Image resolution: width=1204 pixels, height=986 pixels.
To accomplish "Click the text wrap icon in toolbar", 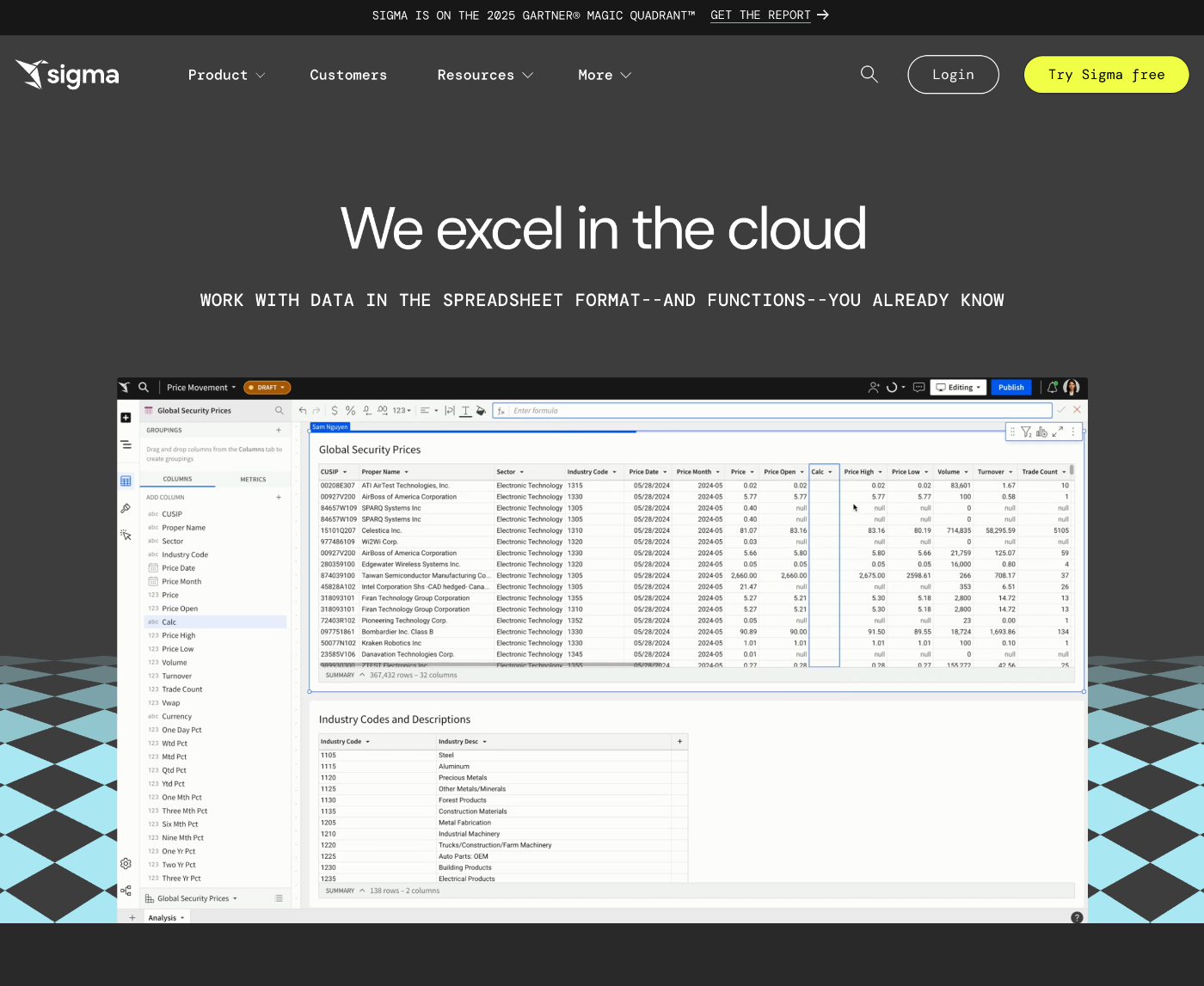I will coord(449,411).
